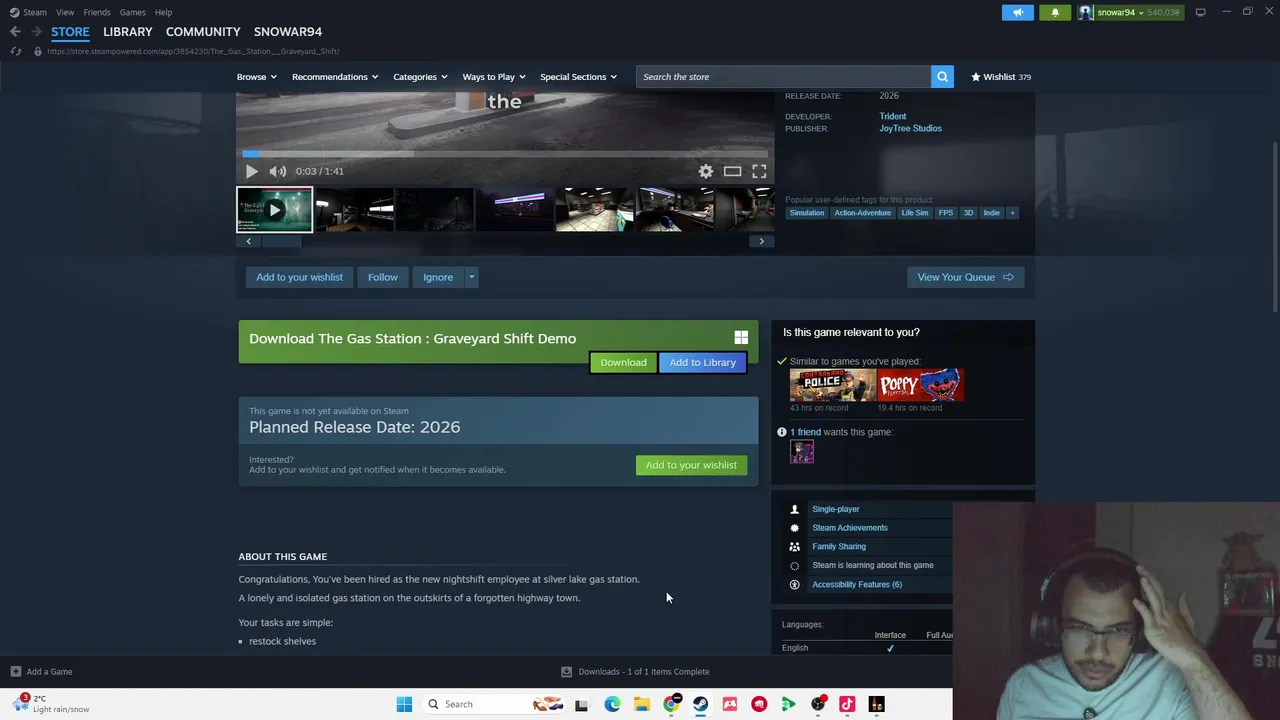Open the Friends menu

click(x=97, y=12)
